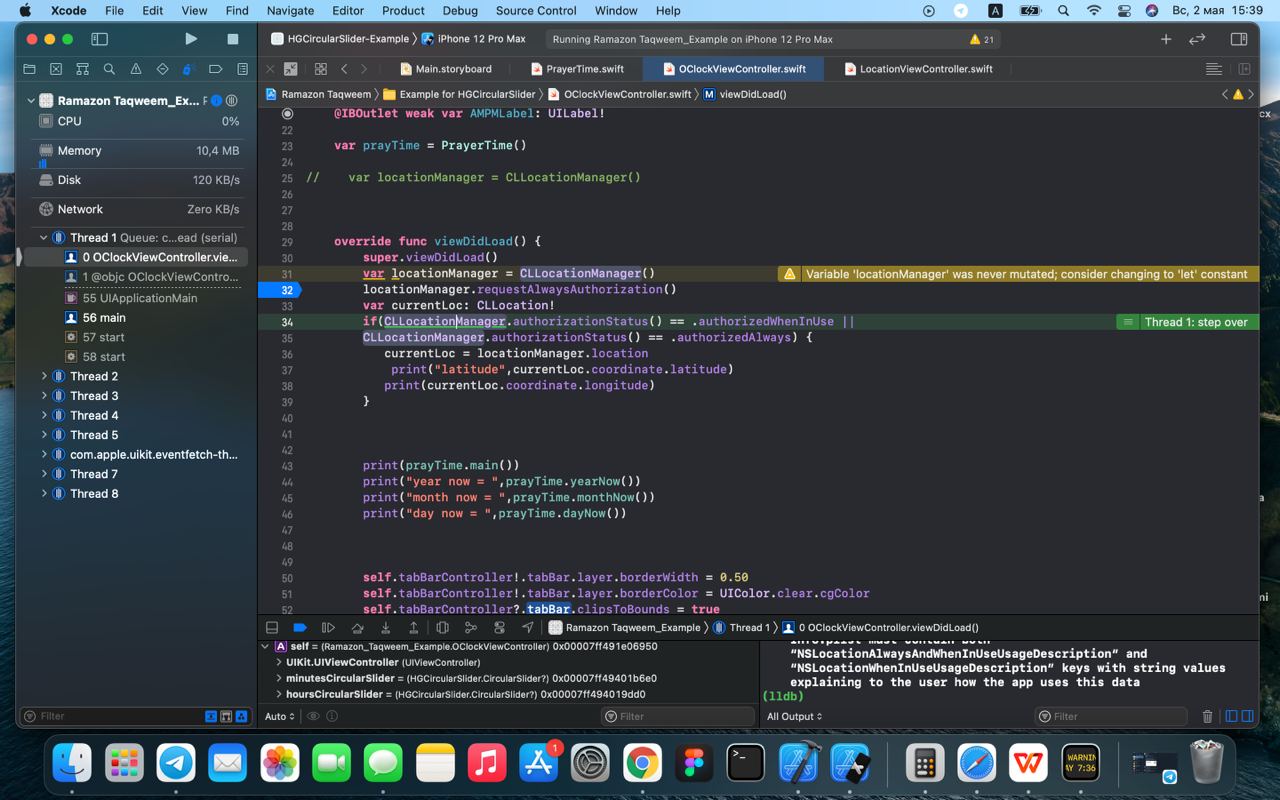Select the CPU gauge row
The width and height of the screenshot is (1280, 800).
coord(139,121)
